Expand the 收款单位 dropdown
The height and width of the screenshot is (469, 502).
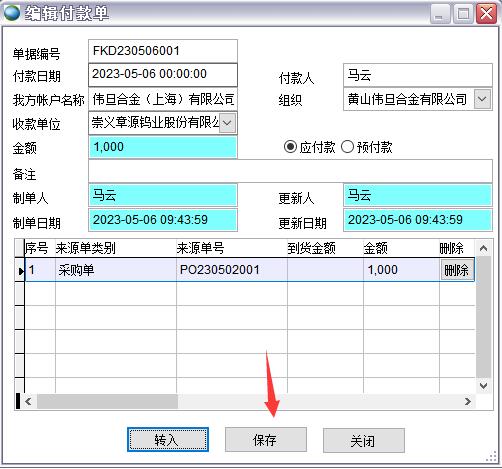click(227, 123)
